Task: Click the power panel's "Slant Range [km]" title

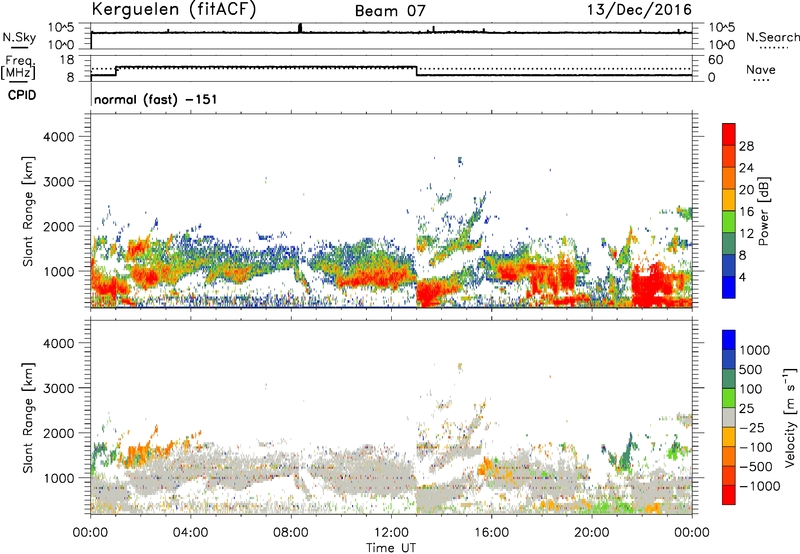Action: click(28, 211)
